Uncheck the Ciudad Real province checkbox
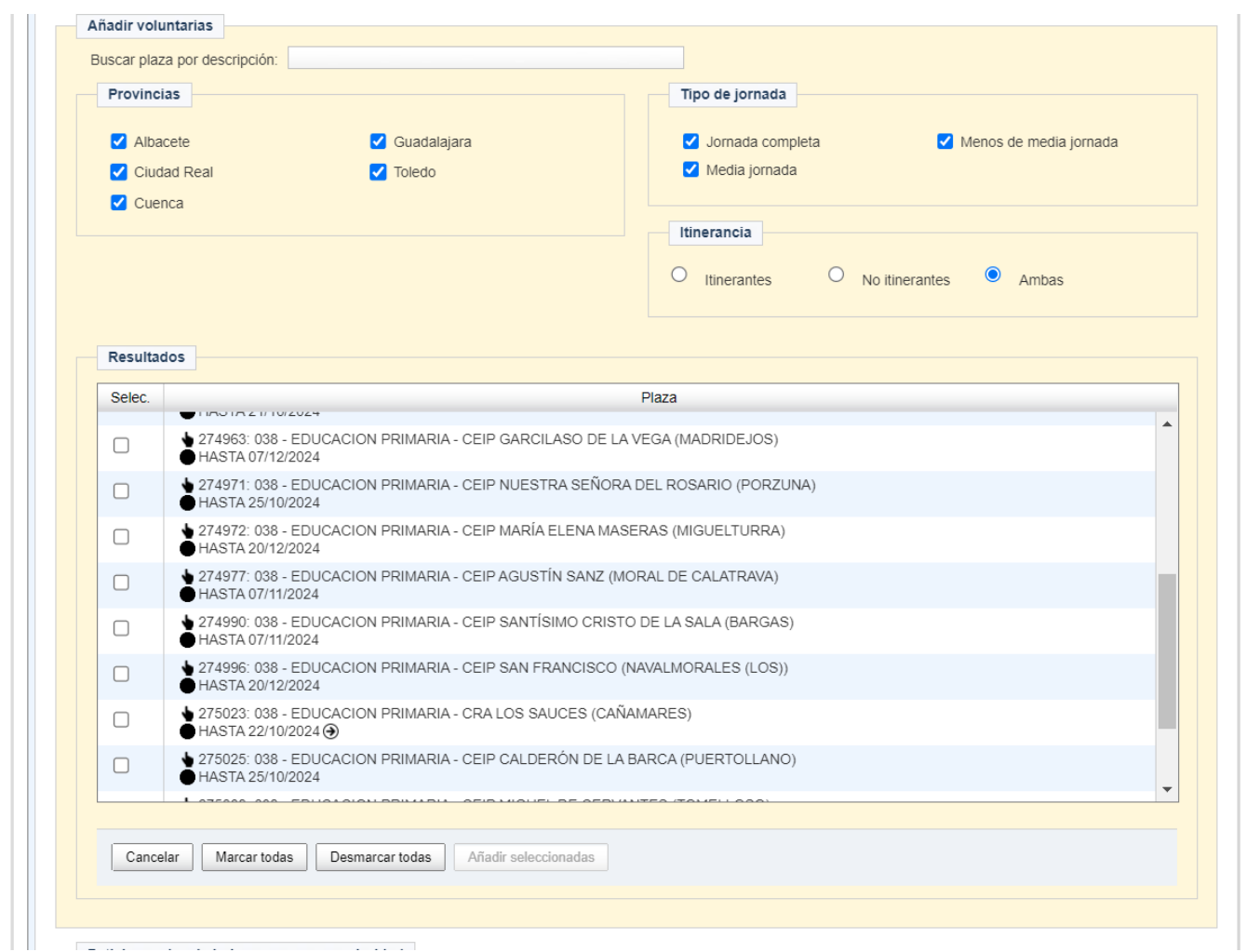The height and width of the screenshot is (952, 1246). (x=118, y=172)
